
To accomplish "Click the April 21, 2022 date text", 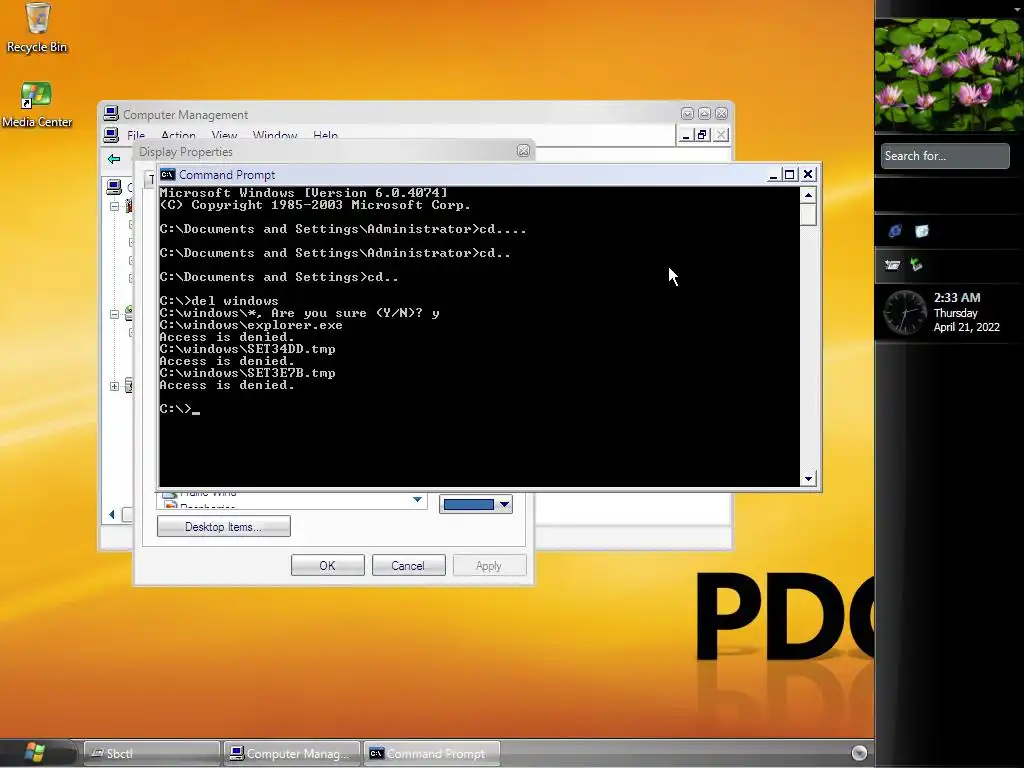I will [x=967, y=327].
